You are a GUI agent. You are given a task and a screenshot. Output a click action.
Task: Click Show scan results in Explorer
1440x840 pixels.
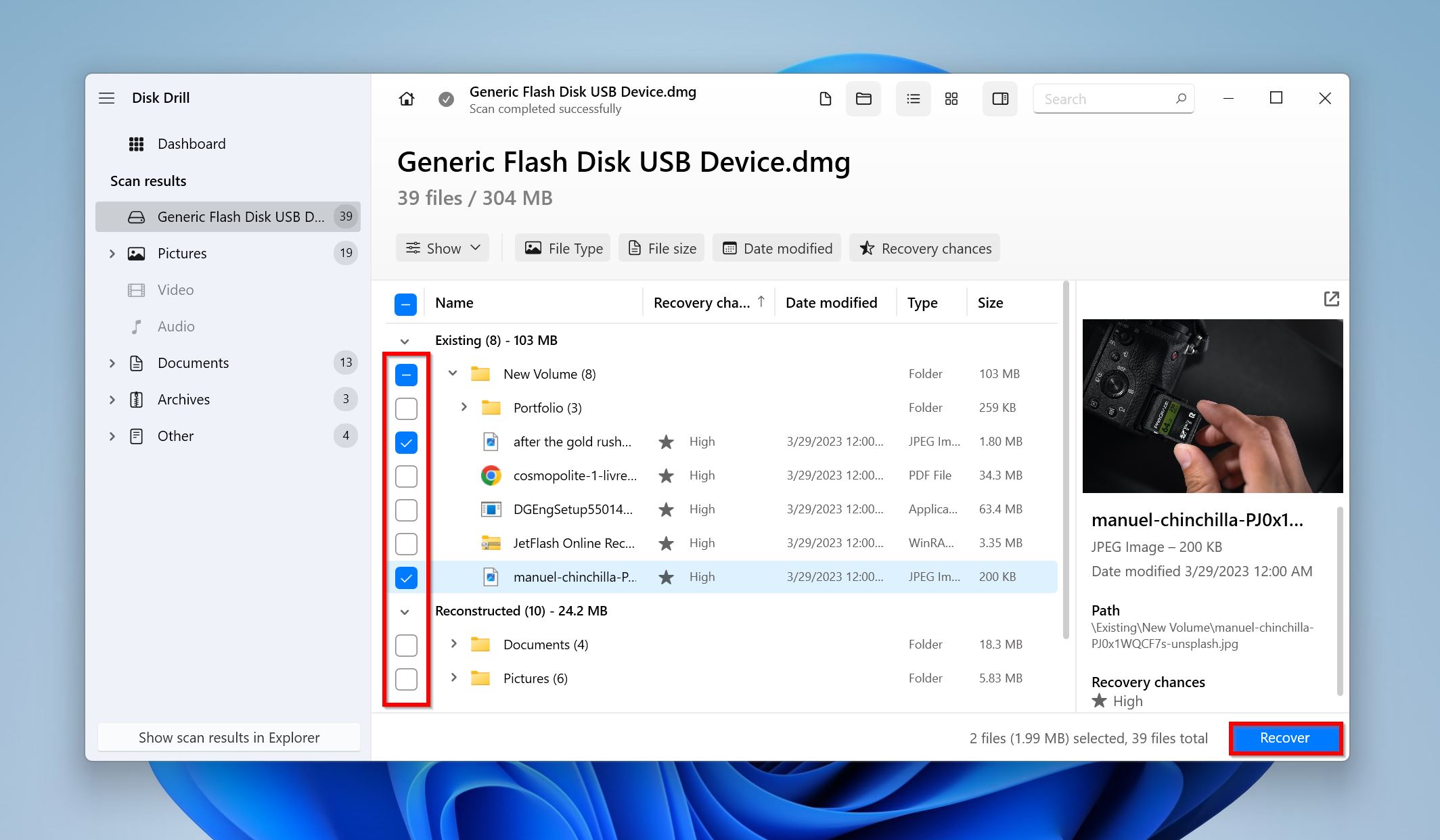click(229, 737)
